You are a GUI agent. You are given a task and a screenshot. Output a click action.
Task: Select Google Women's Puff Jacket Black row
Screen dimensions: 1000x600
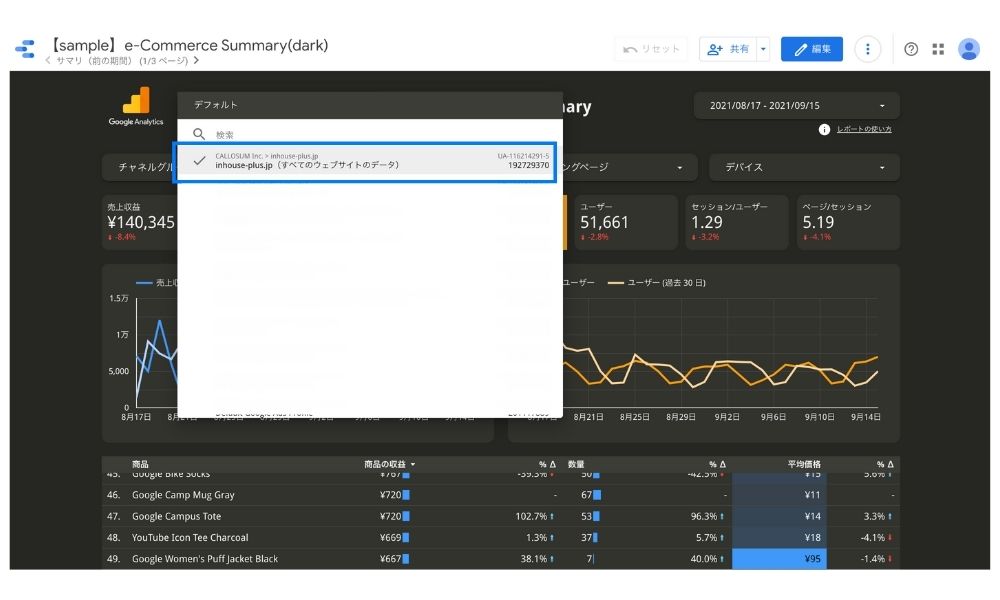coord(501,559)
